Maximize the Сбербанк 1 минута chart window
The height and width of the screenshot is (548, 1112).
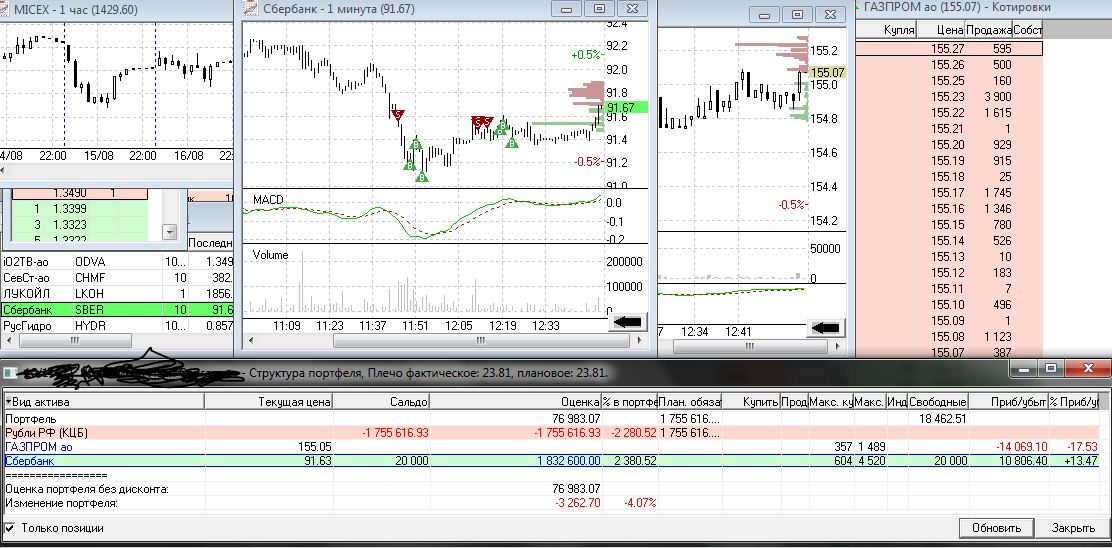(x=600, y=9)
